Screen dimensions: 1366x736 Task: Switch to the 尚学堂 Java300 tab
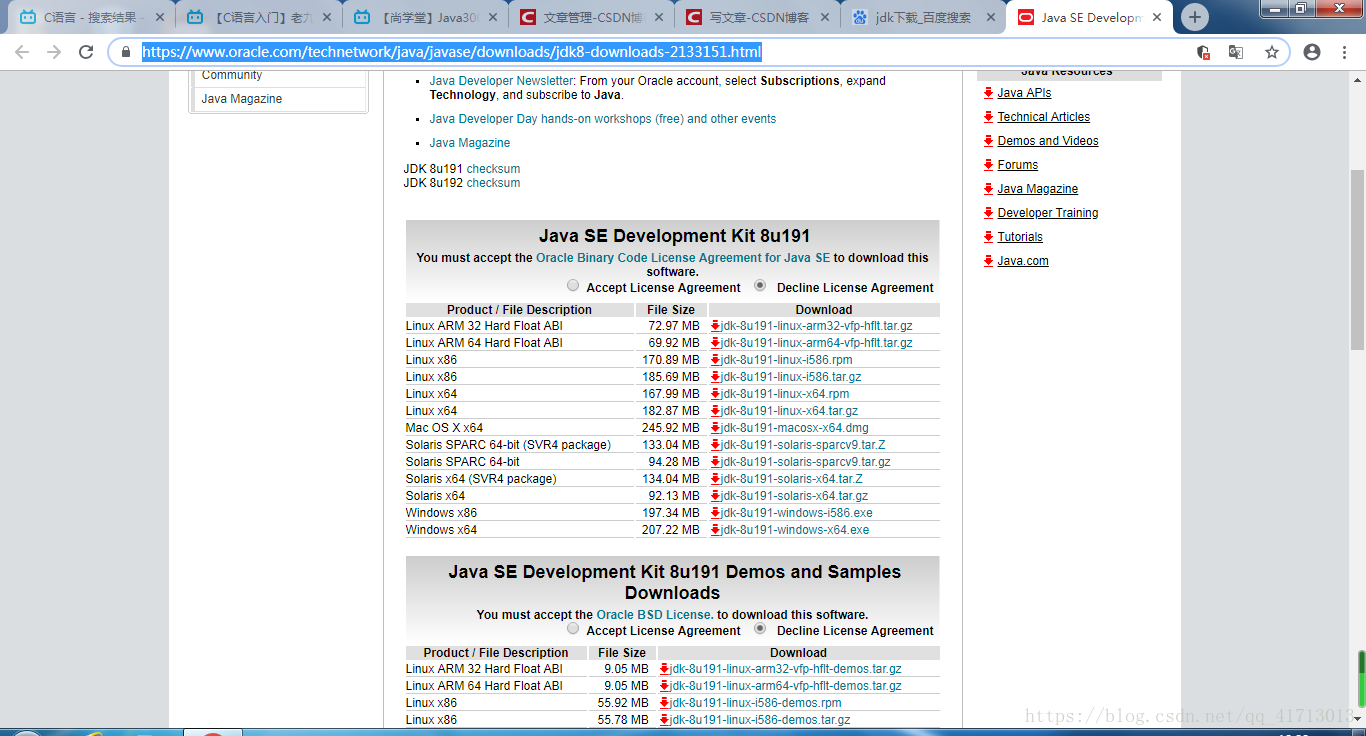pos(424,17)
